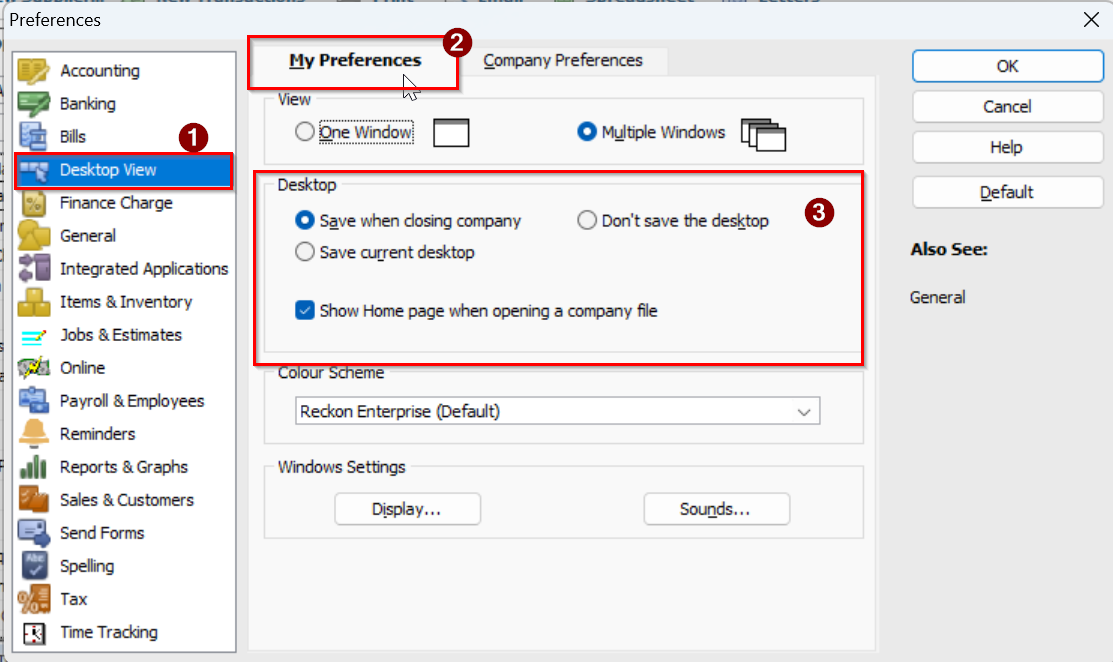Viewport: 1113px width, 662px height.
Task: Open the General link under Also See
Action: 937,297
